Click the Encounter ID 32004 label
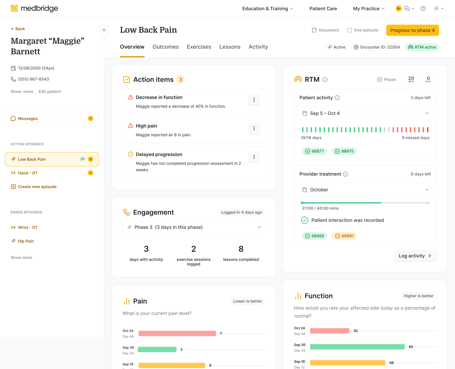Screen dimensions: 455x369 (377, 47)
